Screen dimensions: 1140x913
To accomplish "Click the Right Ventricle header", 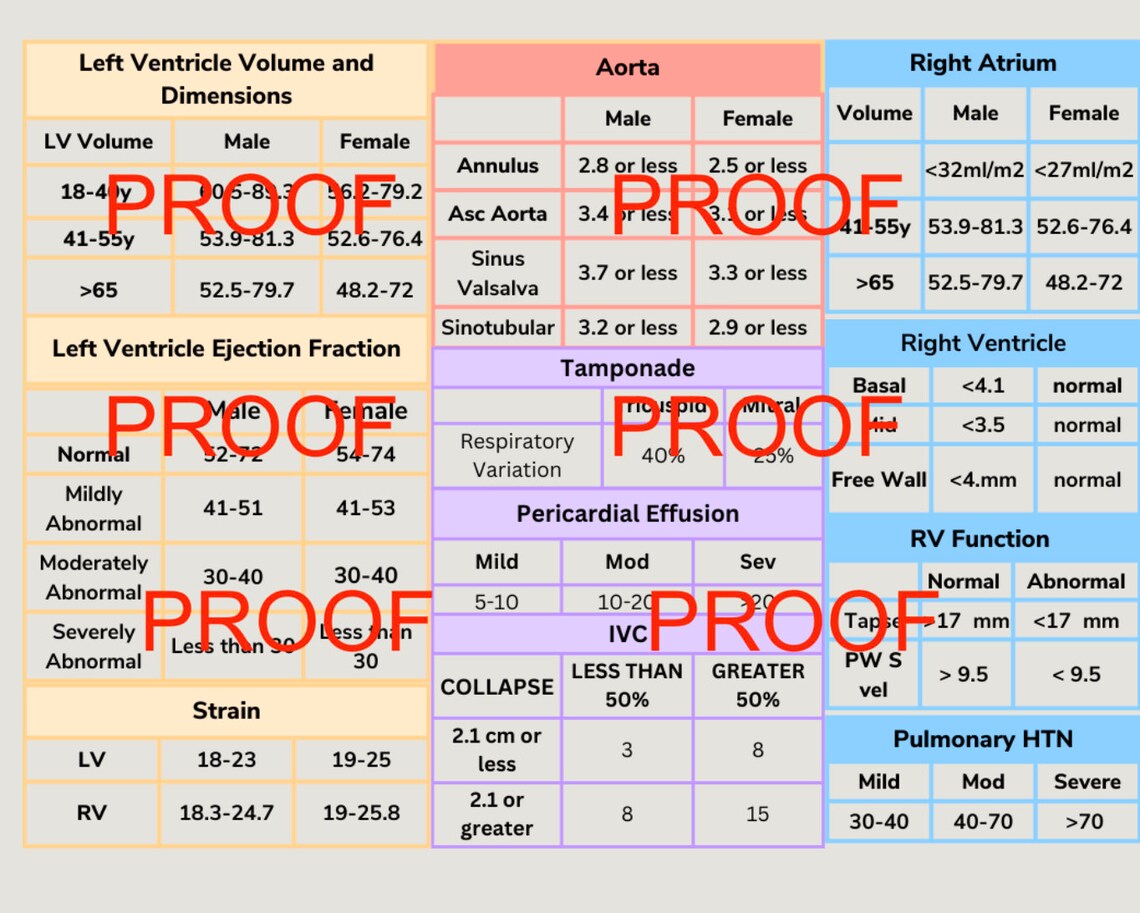I will pyautogui.click(x=982, y=343).
